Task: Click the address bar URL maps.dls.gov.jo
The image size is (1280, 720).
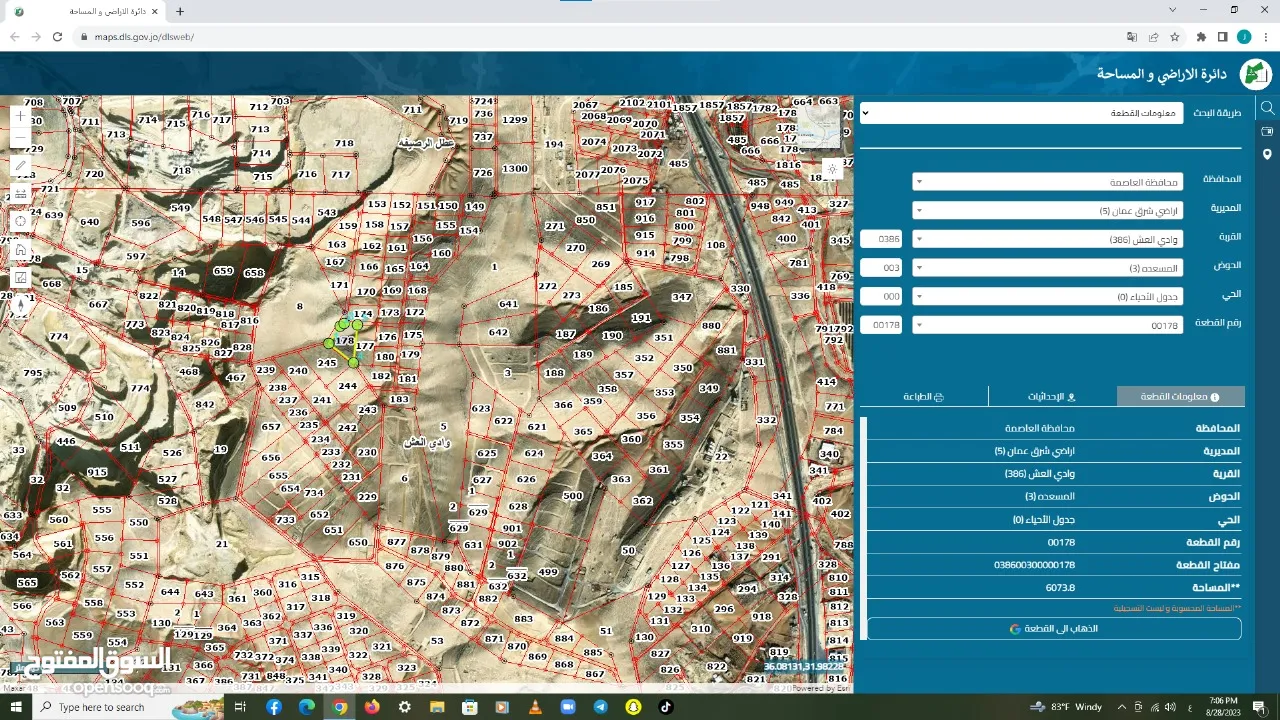Action: point(144,37)
